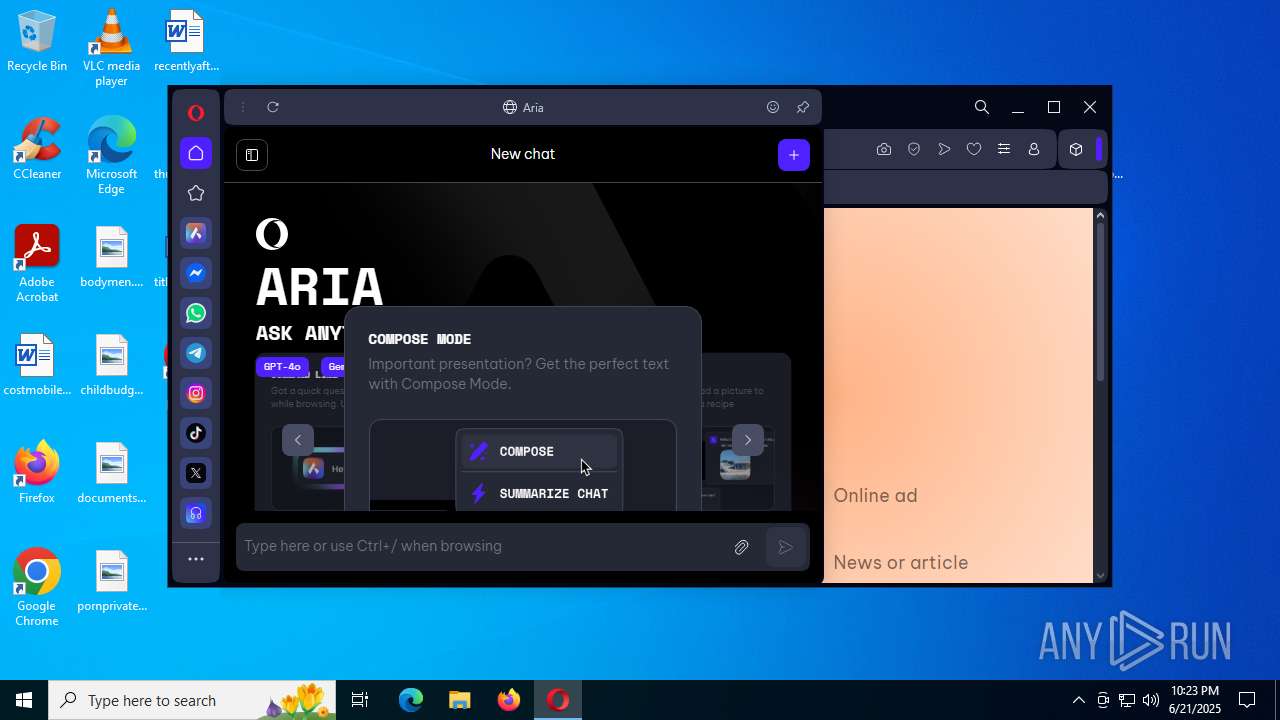This screenshot has width=1280, height=720.
Task: Add page to bookmarks heart icon
Action: [x=974, y=149]
